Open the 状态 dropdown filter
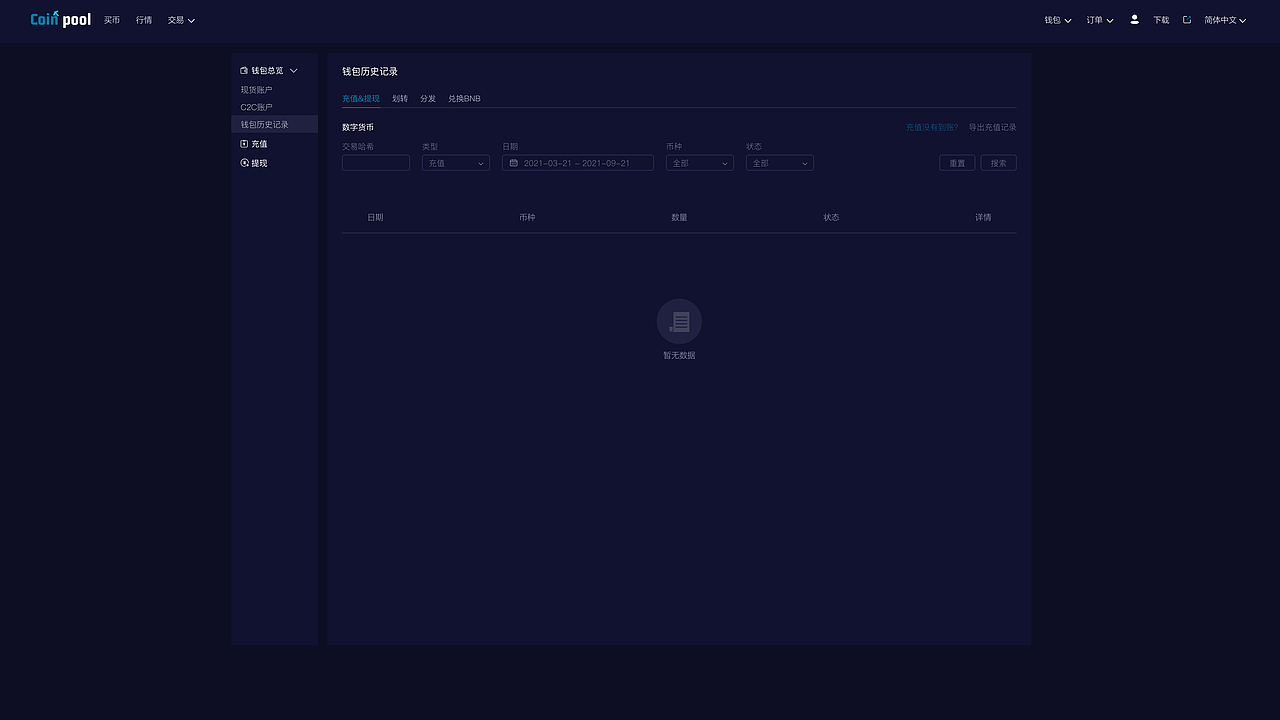This screenshot has height=720, width=1280. (x=780, y=163)
